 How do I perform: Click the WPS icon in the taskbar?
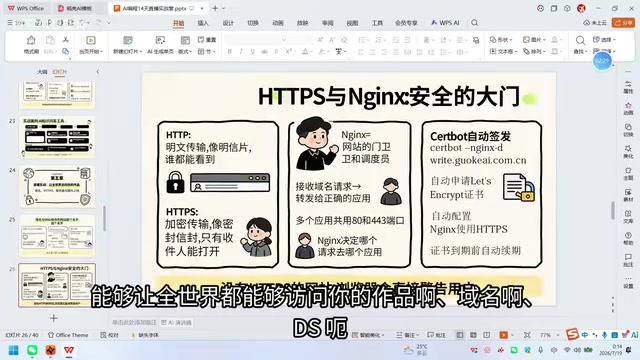pos(69,351)
